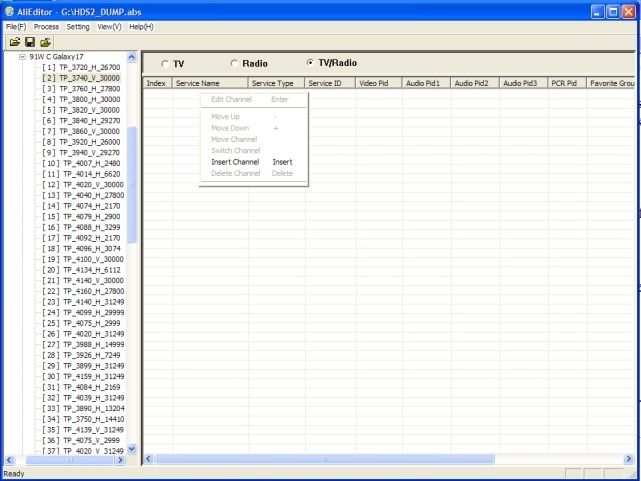Select the Radio radio button
Screen dimensions: 641x481
click(x=234, y=63)
